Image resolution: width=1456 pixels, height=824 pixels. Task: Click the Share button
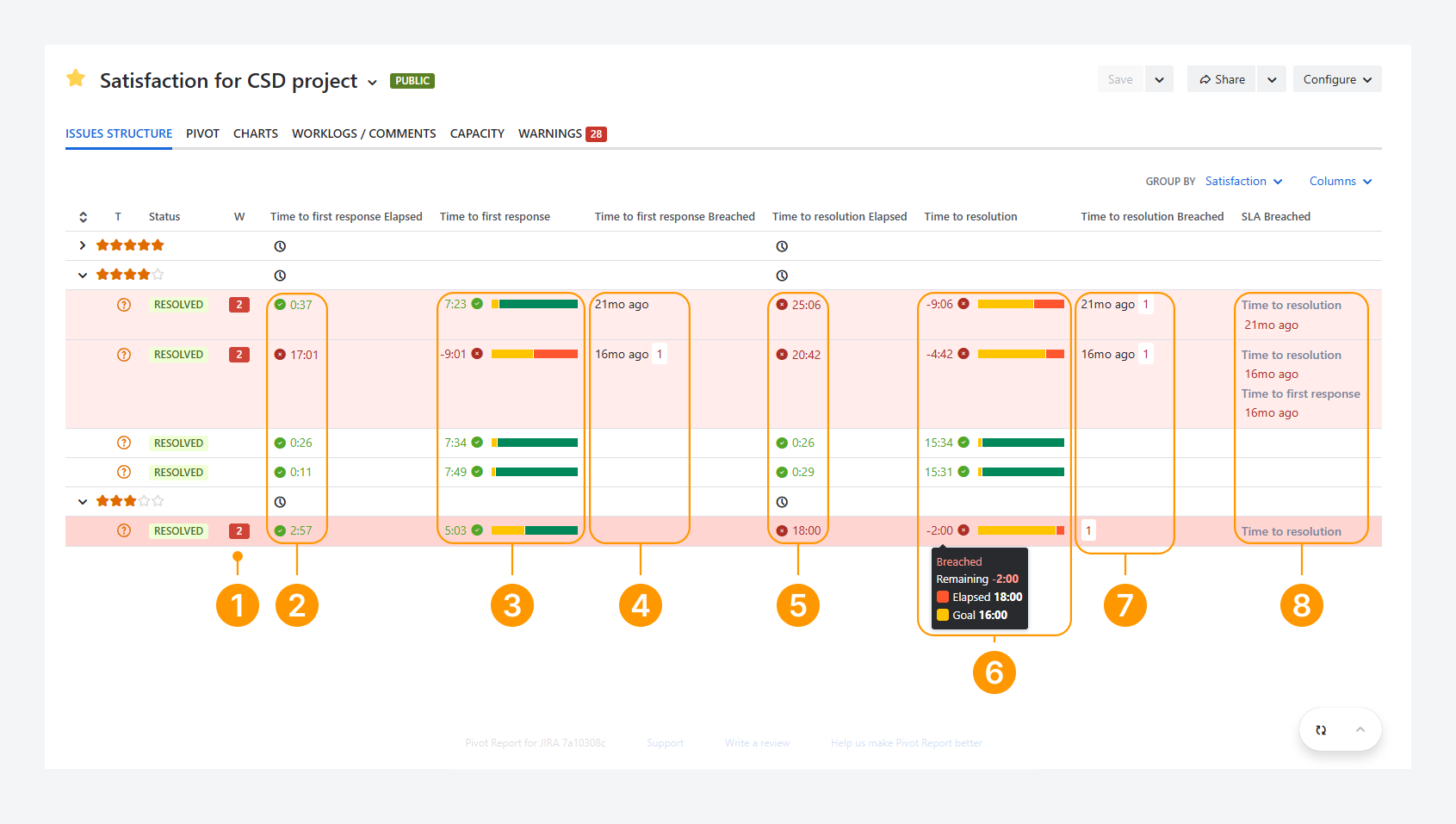[1222, 79]
